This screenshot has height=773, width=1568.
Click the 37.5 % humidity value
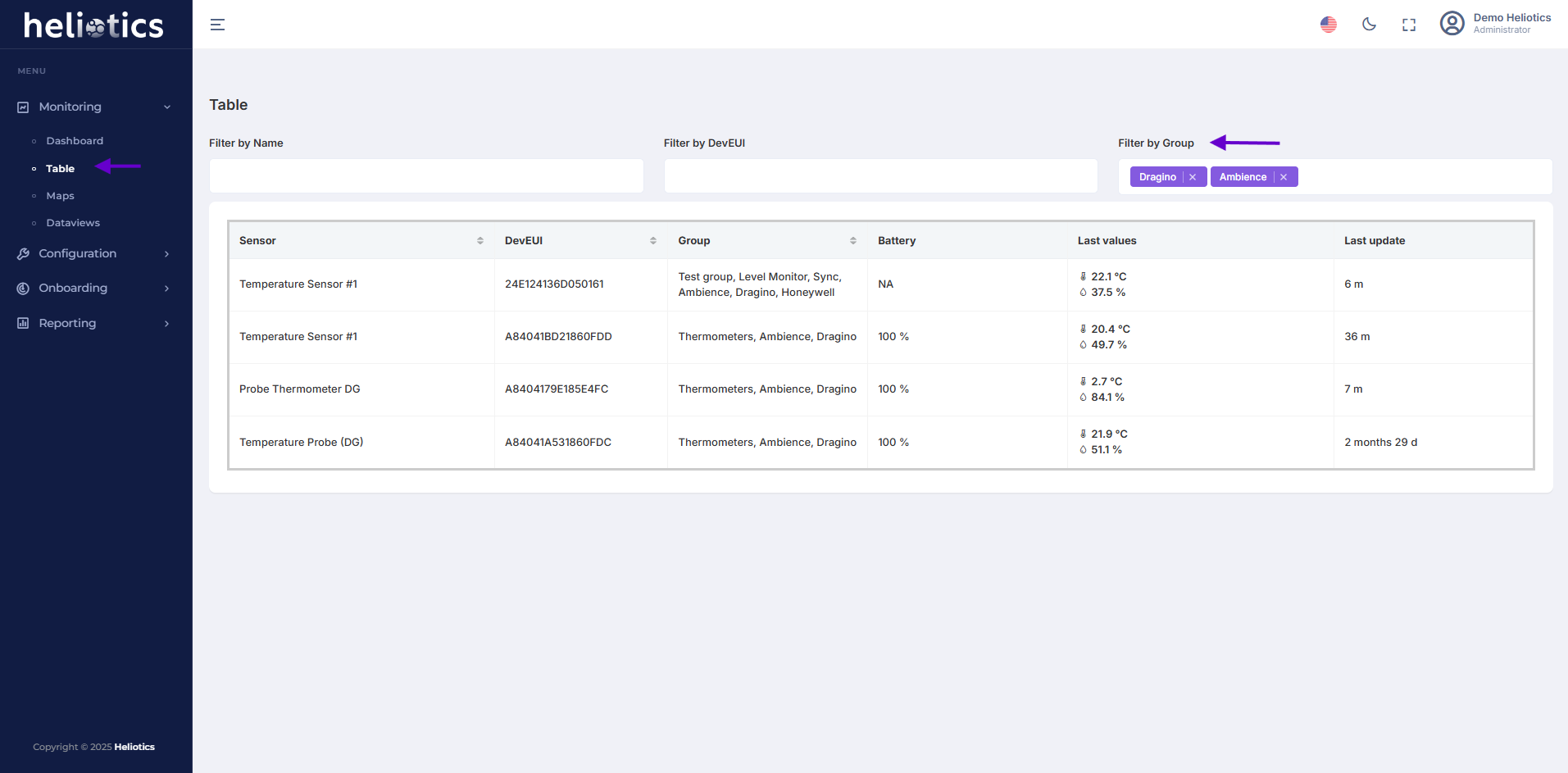click(1108, 293)
